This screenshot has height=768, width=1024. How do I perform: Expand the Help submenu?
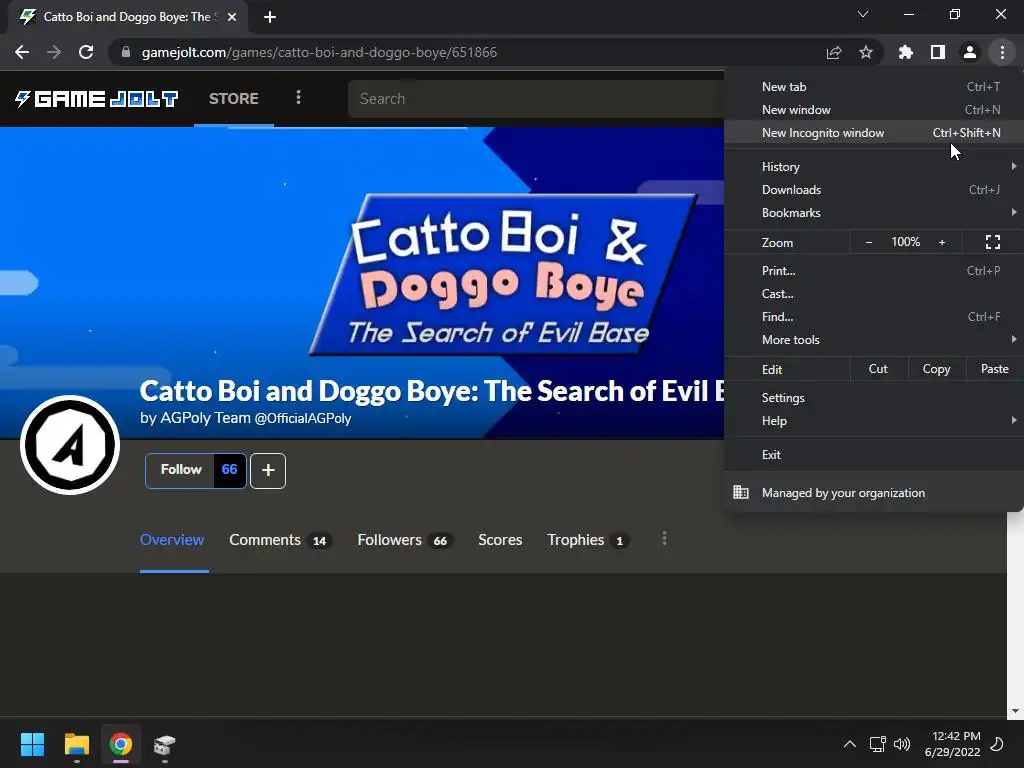[874, 421]
